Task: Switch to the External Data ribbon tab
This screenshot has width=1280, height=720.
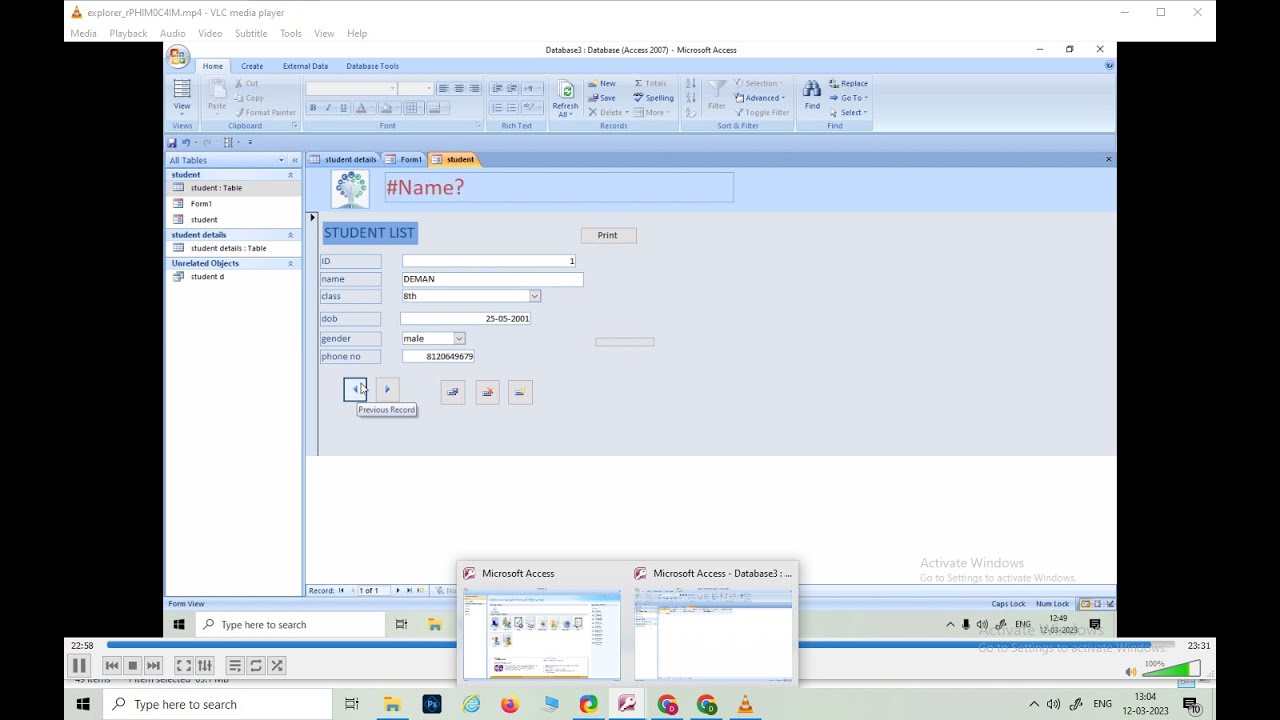Action: pyautogui.click(x=305, y=66)
